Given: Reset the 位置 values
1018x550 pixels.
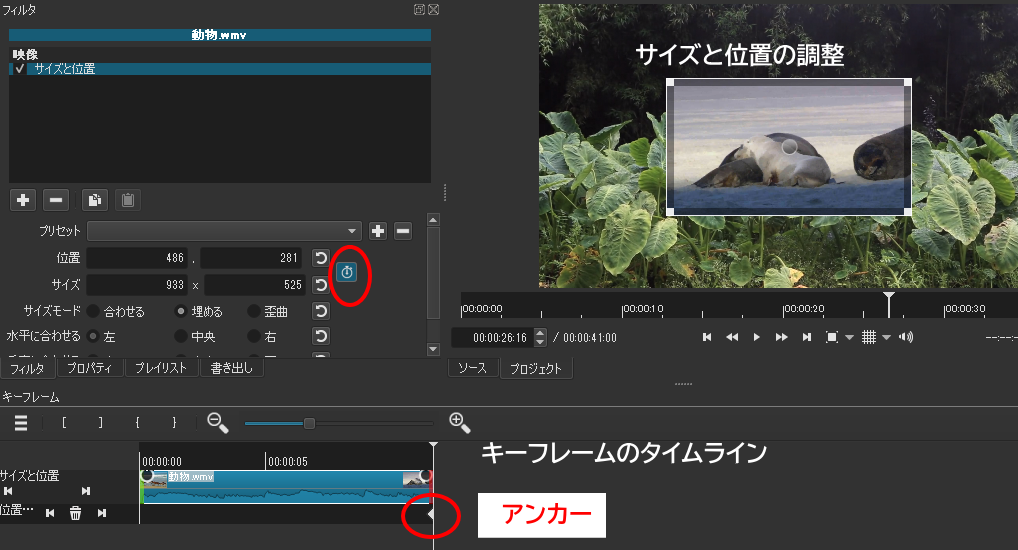Looking at the screenshot, I should (x=320, y=258).
